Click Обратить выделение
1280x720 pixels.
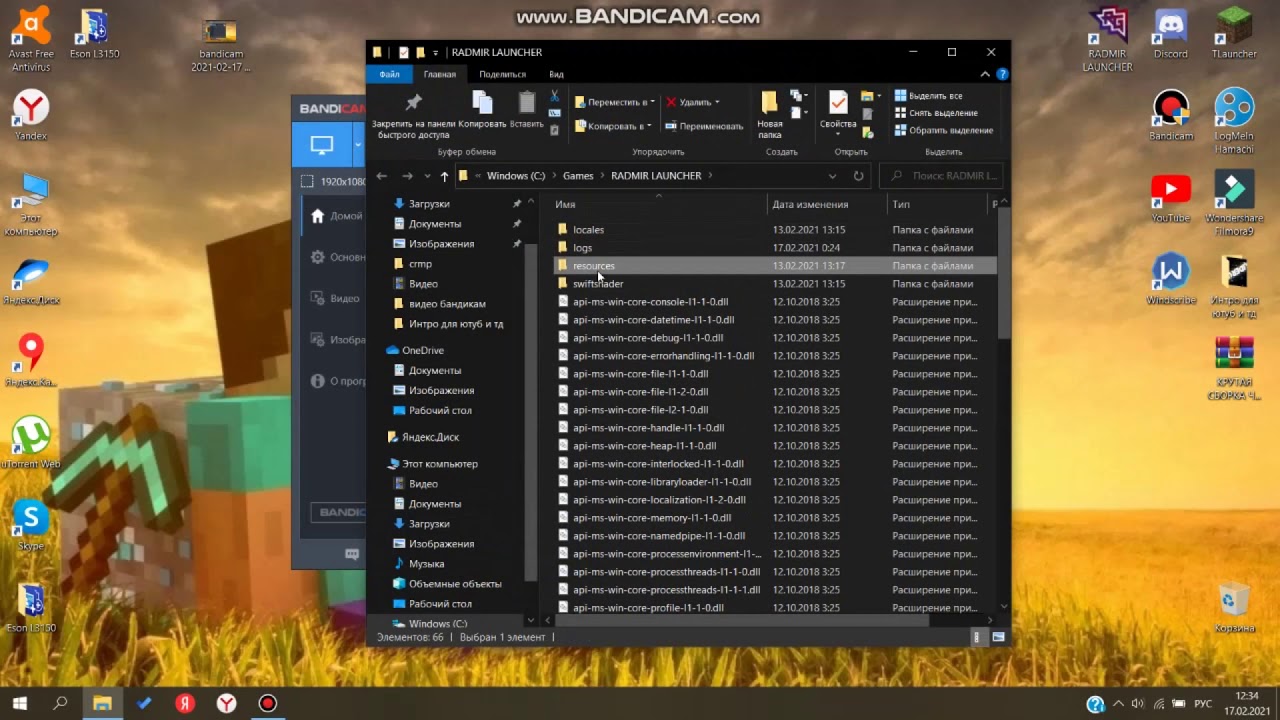pyautogui.click(x=943, y=130)
